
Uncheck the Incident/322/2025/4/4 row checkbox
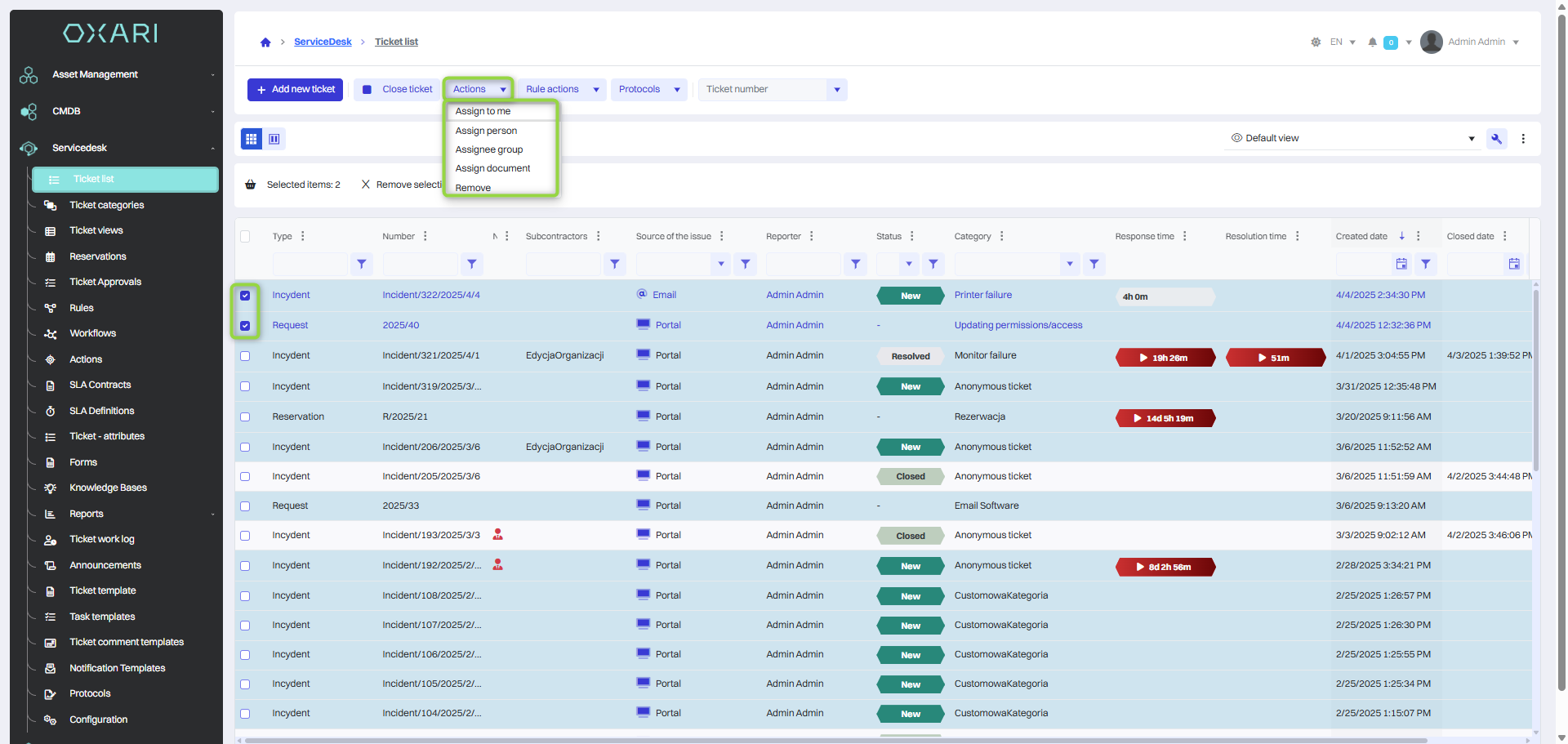pyautogui.click(x=245, y=296)
